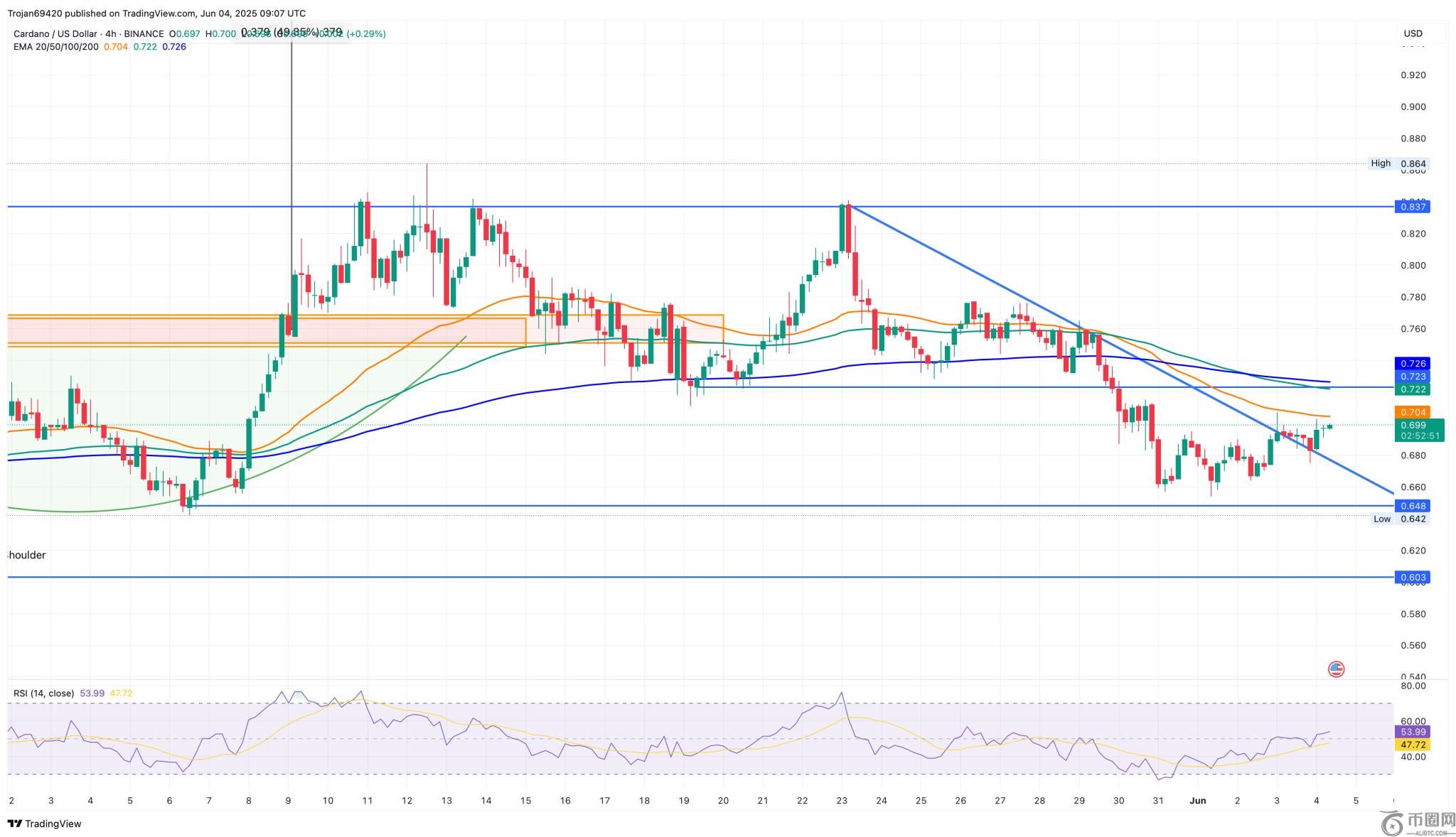Click the orange 0.704 EMA price tag
The height and width of the screenshot is (837, 1456).
click(1412, 412)
